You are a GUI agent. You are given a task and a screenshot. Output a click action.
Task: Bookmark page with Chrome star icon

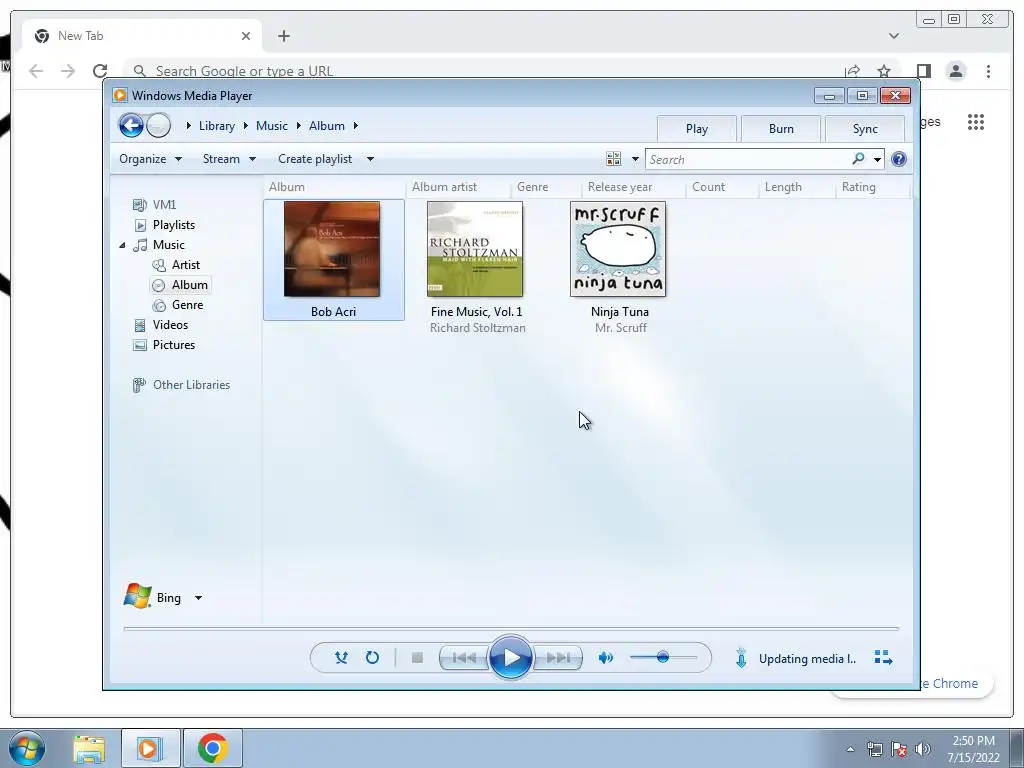884,71
